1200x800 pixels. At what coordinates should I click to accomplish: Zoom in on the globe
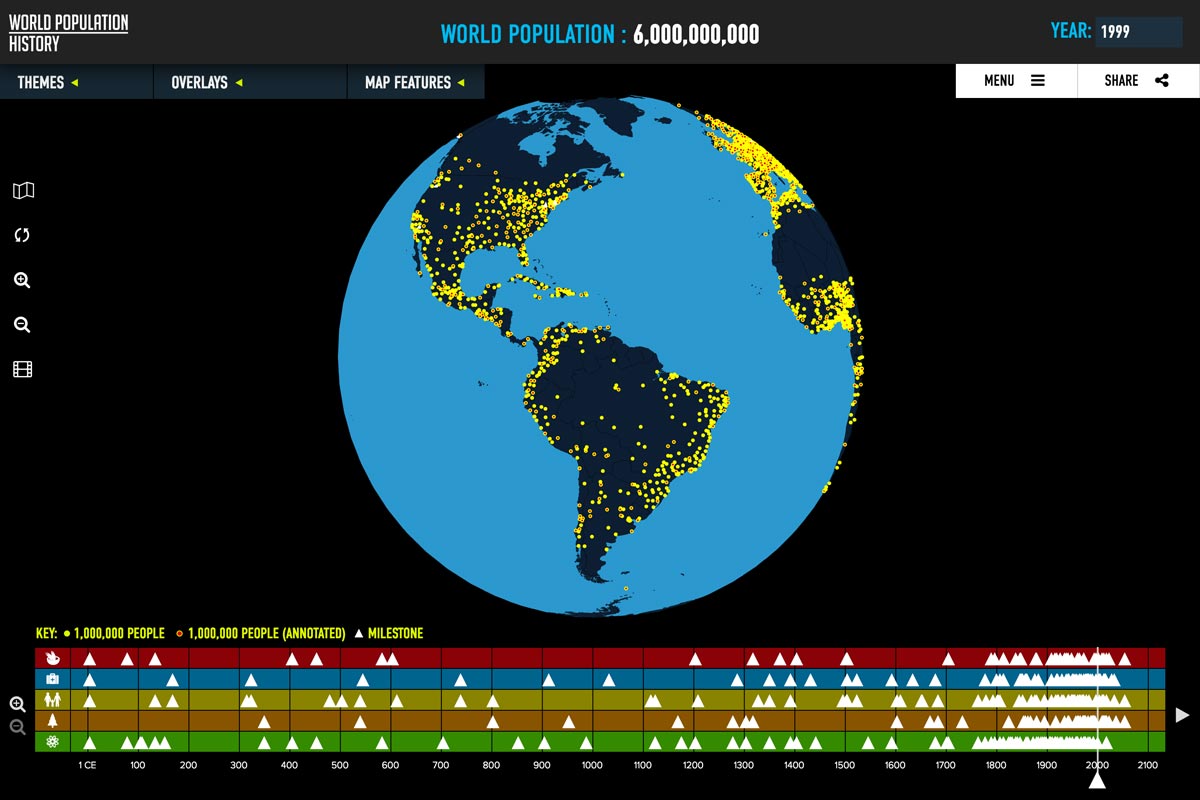tap(22, 281)
